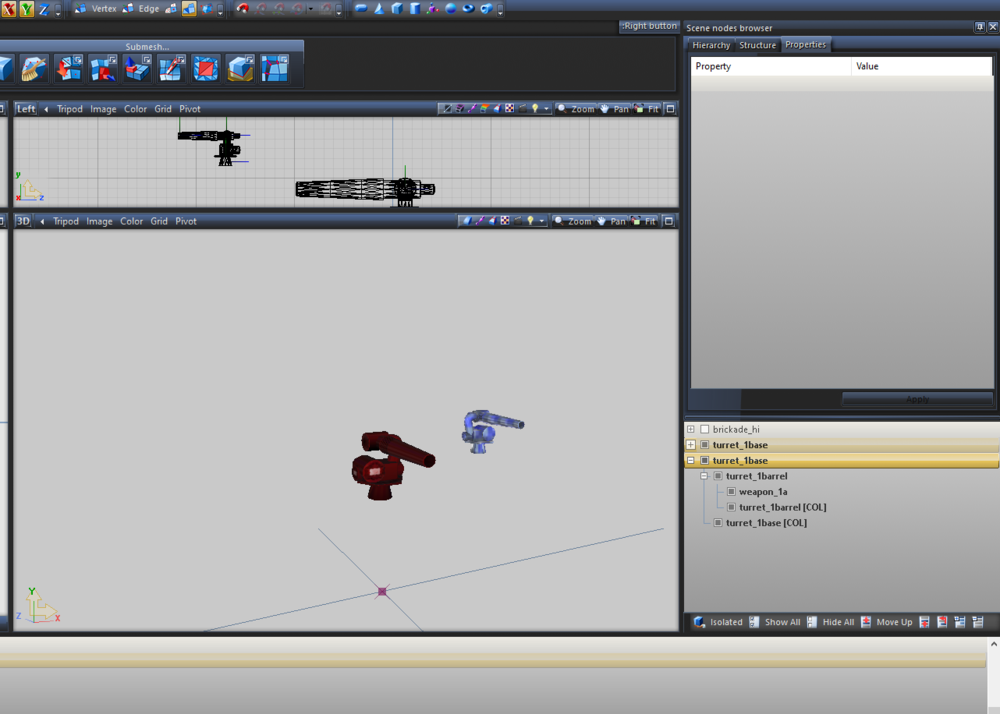
Task: Open the Structure tab
Action: tap(757, 45)
